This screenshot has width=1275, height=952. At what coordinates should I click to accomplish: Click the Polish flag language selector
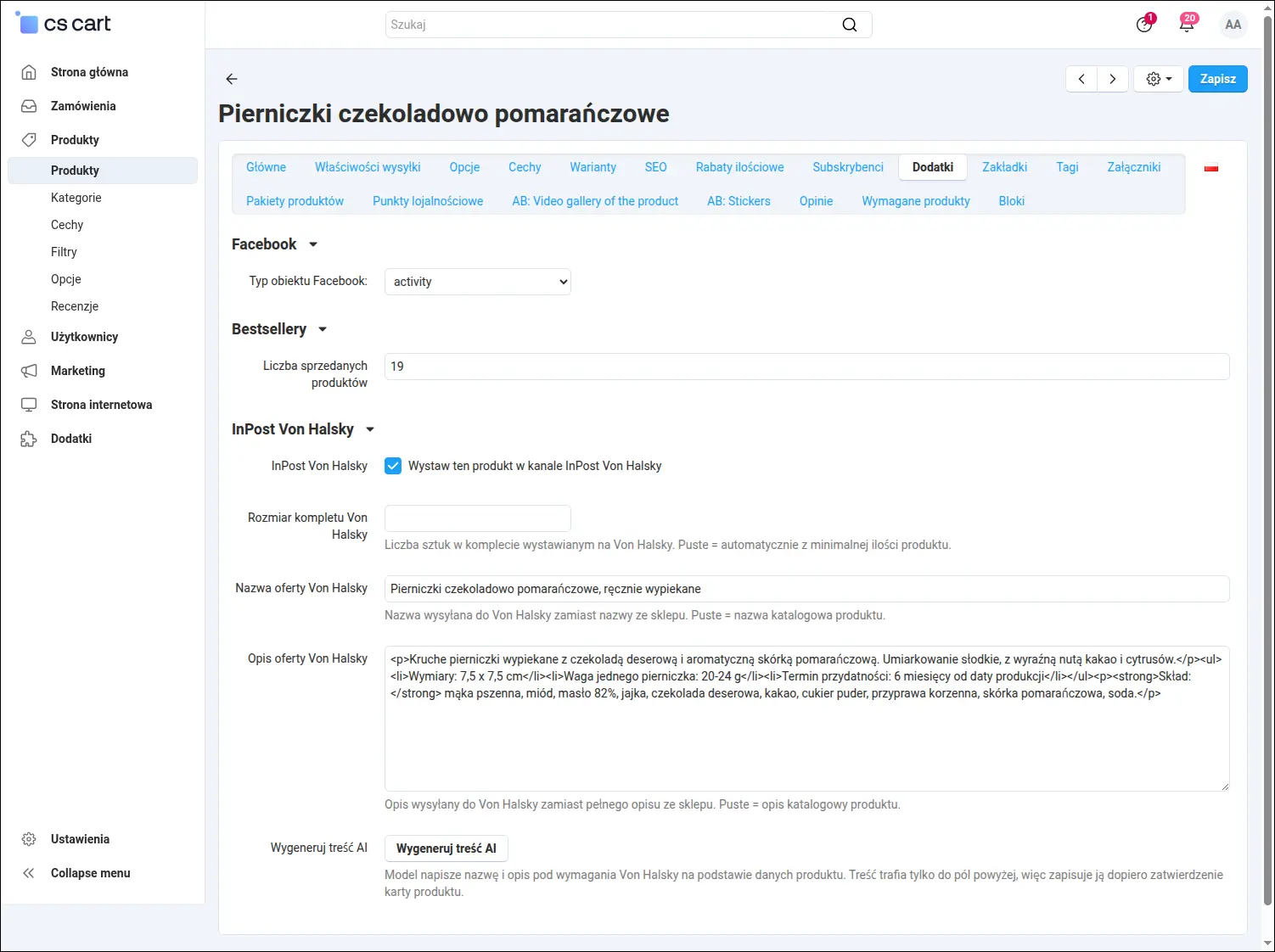click(1211, 168)
